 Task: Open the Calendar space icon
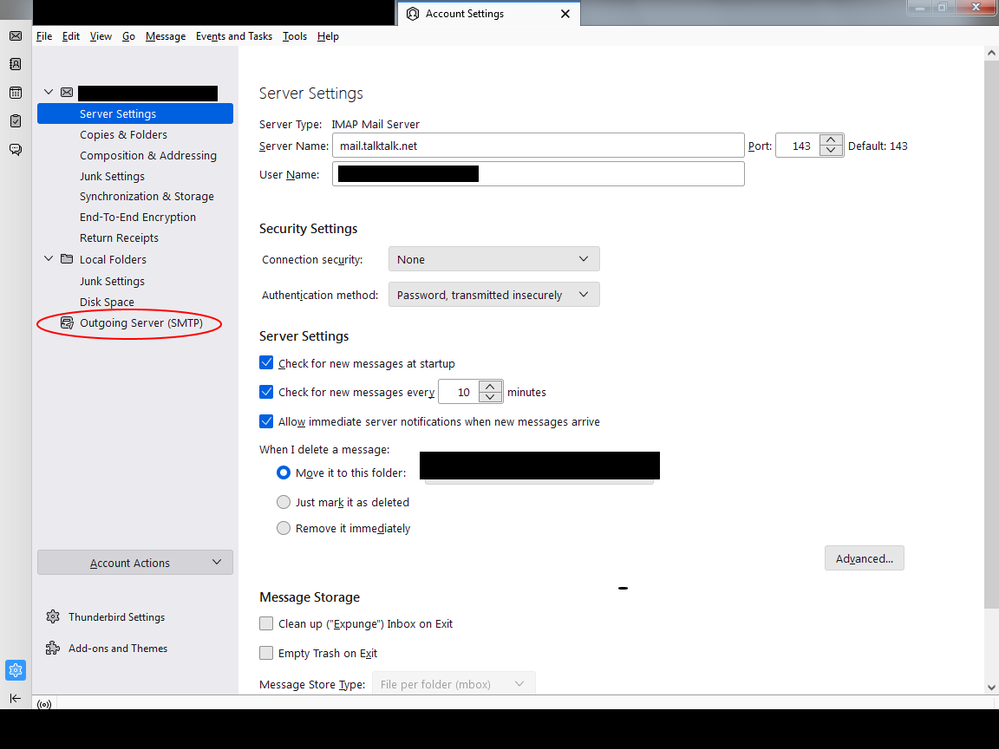tap(15, 93)
